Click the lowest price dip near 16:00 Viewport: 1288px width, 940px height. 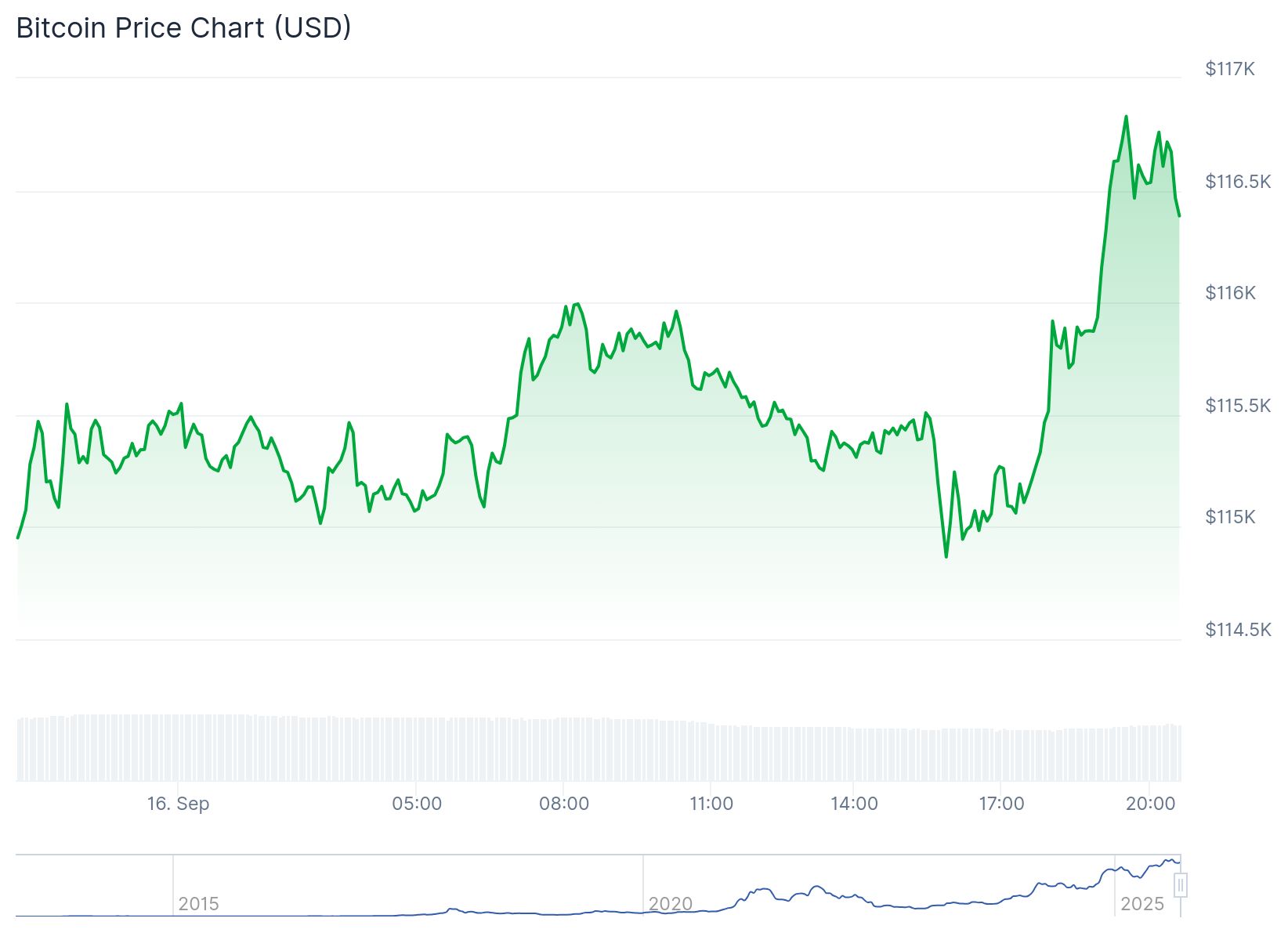click(946, 556)
